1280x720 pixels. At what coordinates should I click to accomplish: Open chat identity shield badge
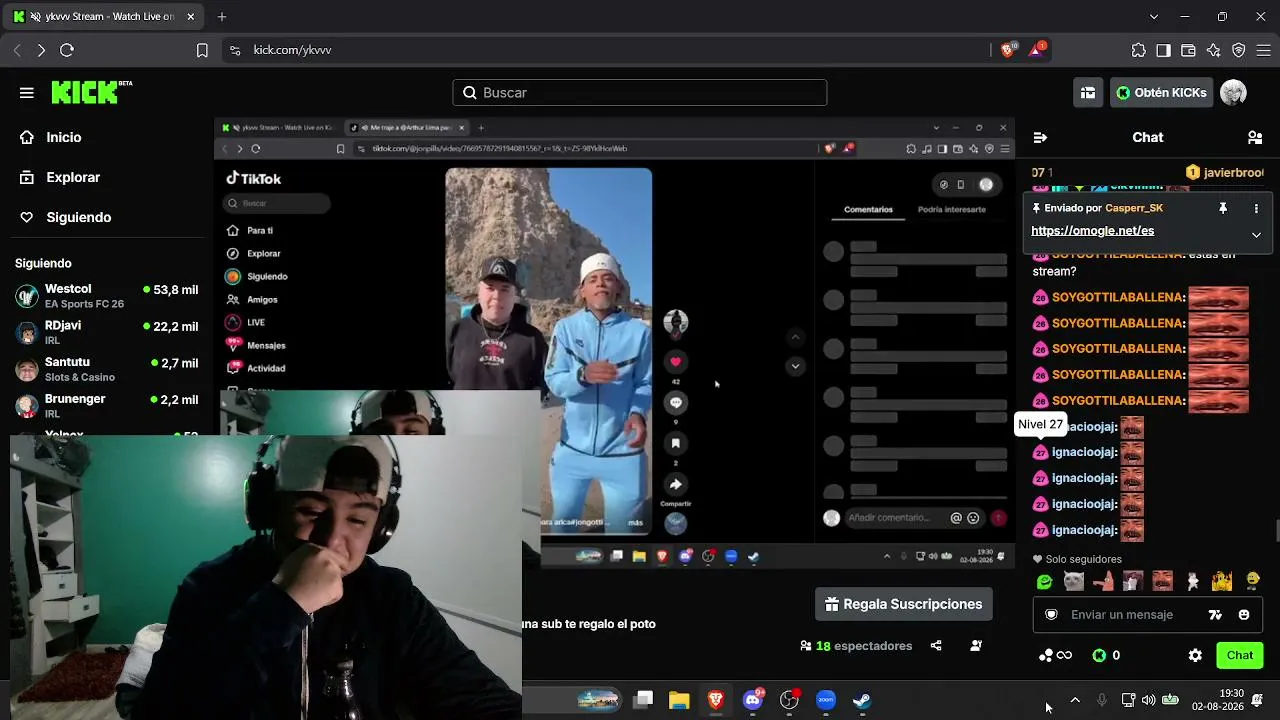(x=1051, y=615)
